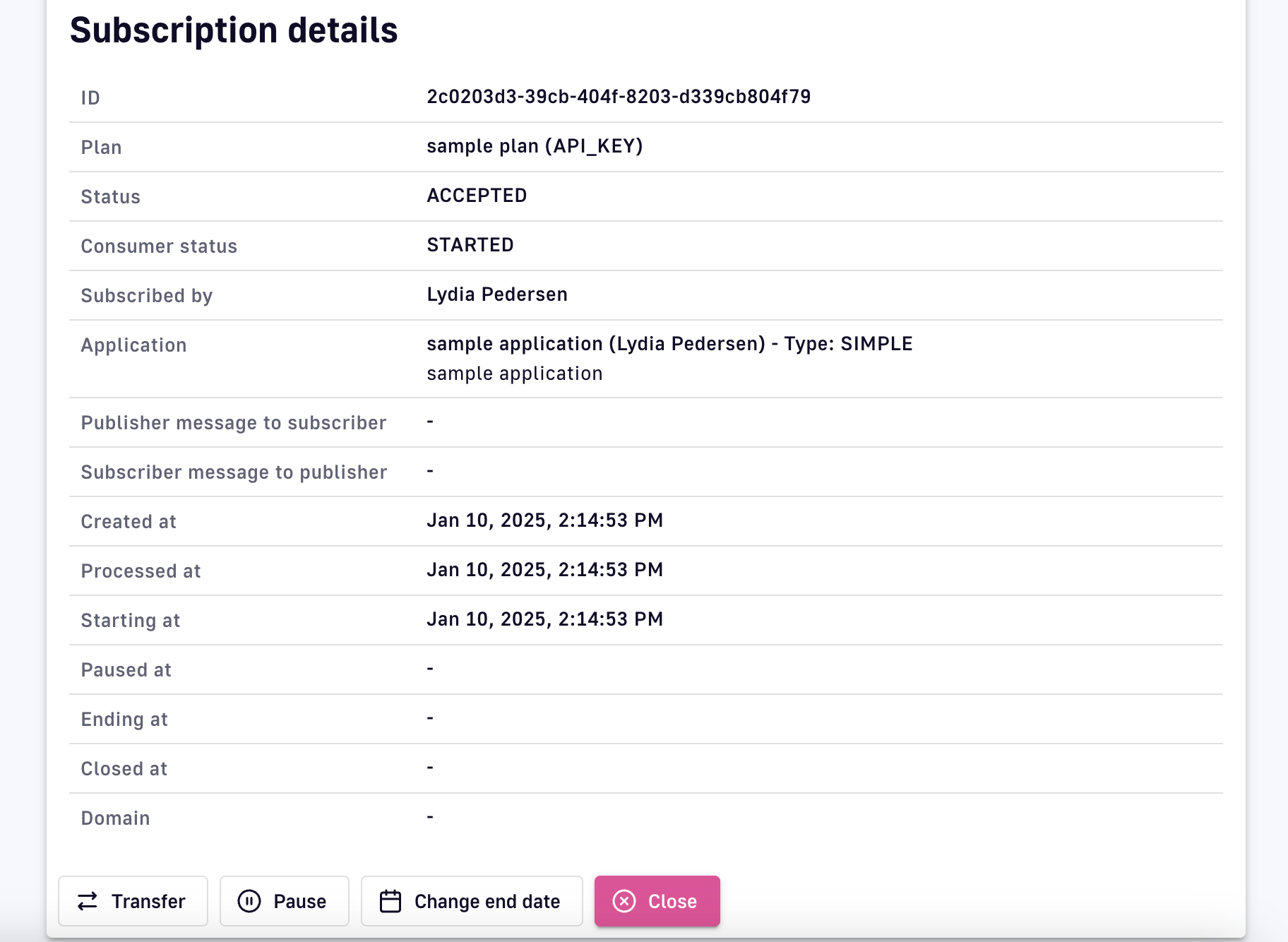Click the Processed at timestamp value
The image size is (1288, 942).
544,570
